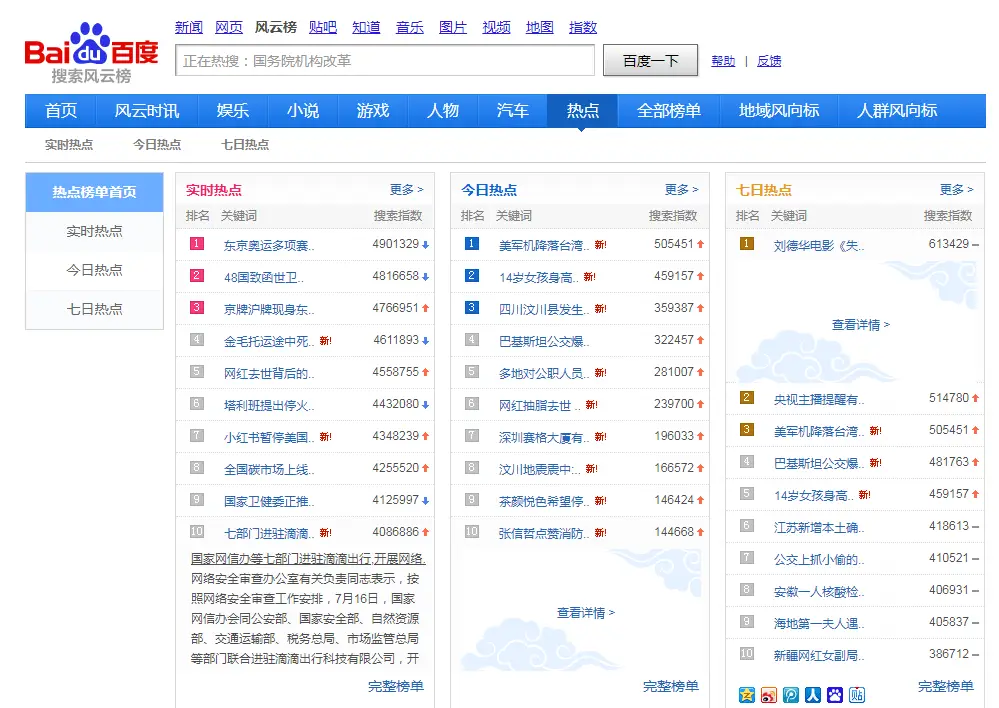Expand 更多 in the 实时热点 panel
Image resolution: width=999 pixels, height=708 pixels.
(406, 189)
